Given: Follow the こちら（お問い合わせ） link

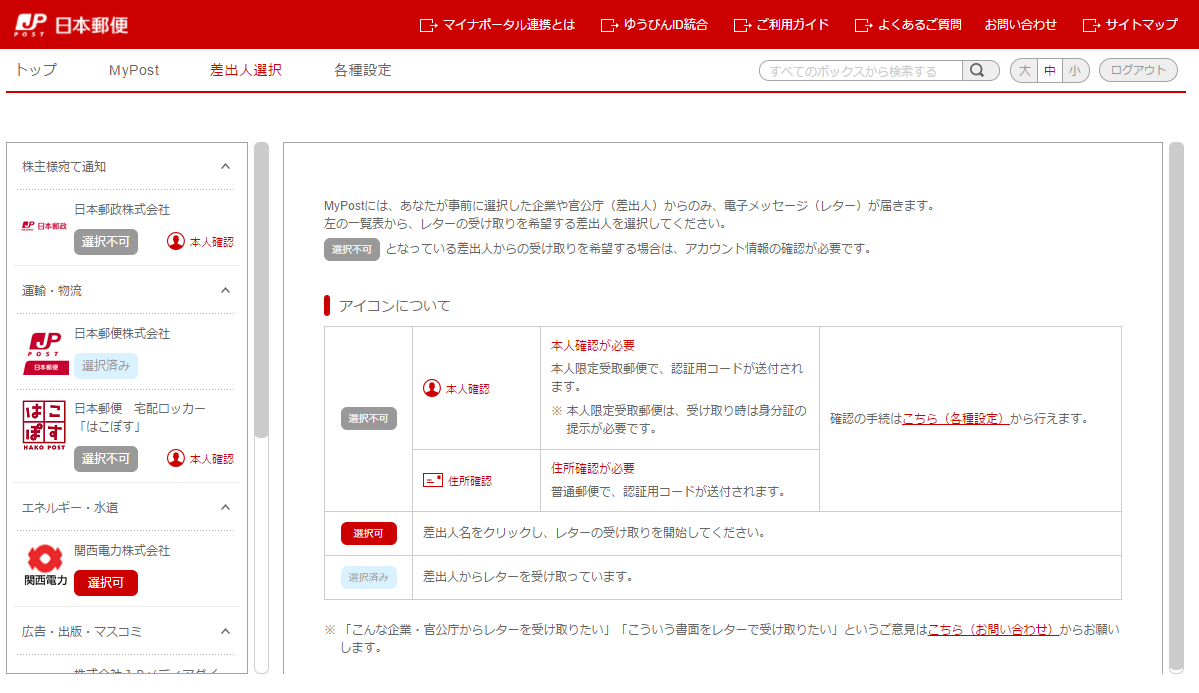Looking at the screenshot, I should click(x=993, y=630).
